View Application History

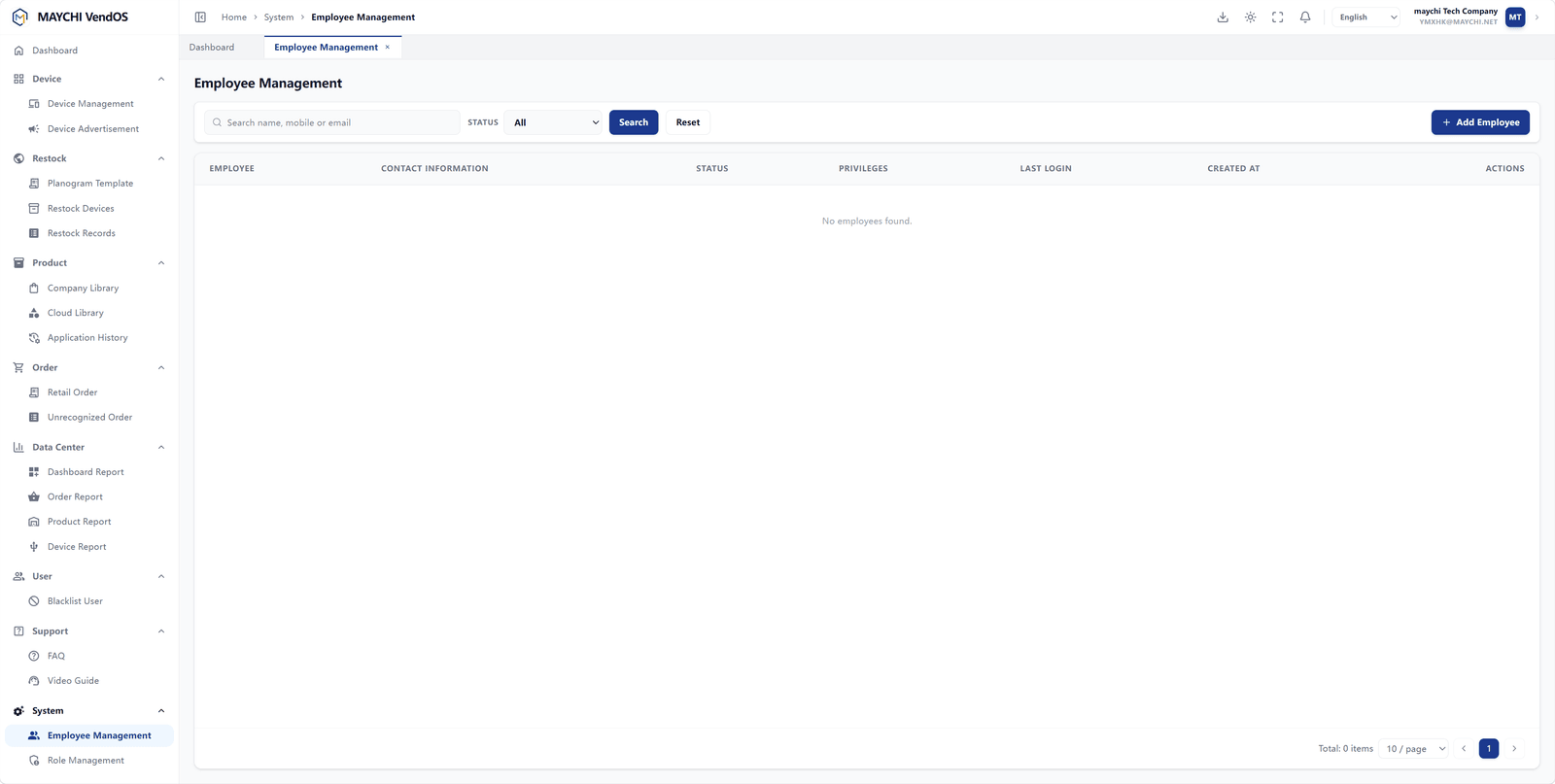tap(89, 338)
